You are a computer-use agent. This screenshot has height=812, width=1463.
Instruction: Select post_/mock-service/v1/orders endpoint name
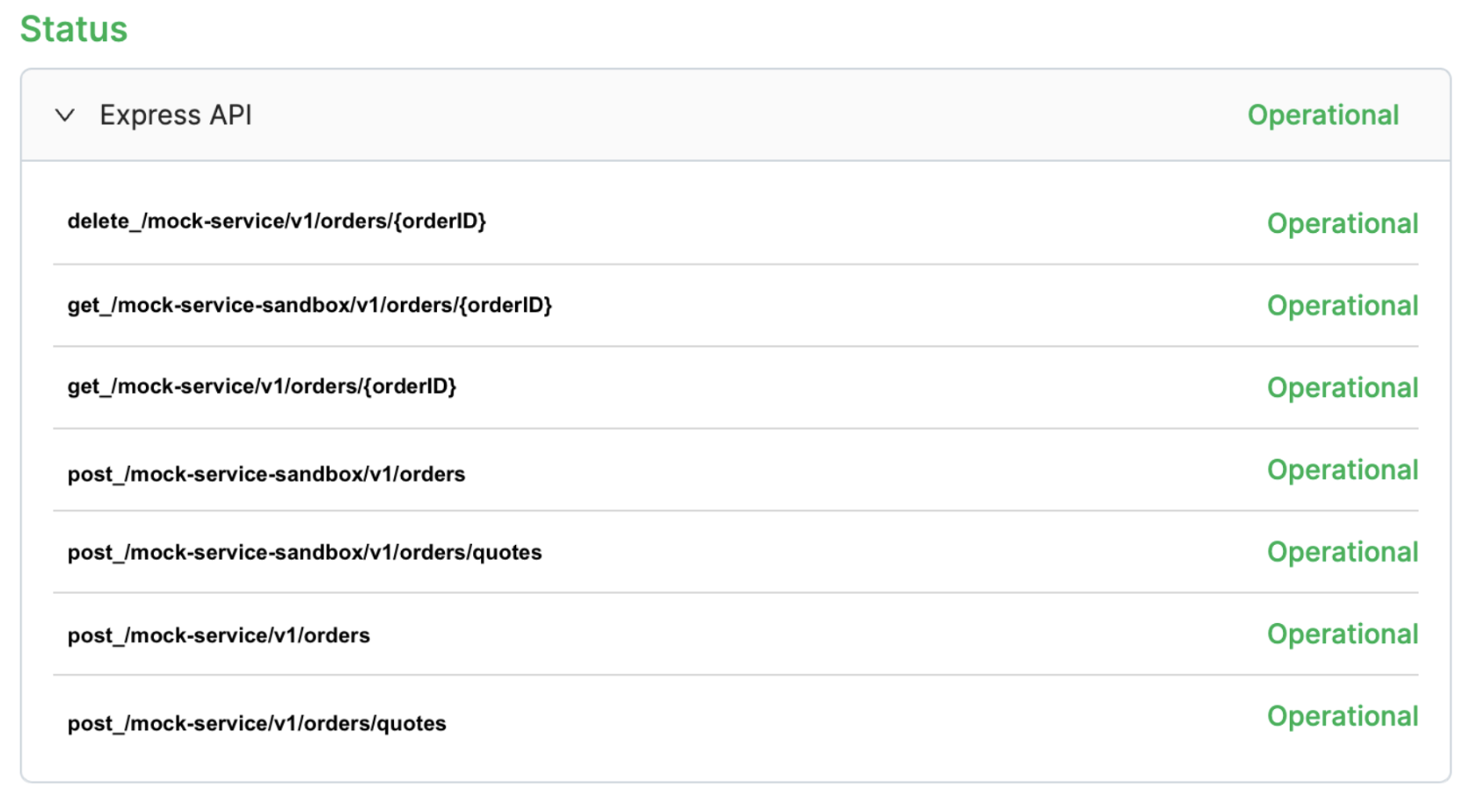click(x=218, y=635)
